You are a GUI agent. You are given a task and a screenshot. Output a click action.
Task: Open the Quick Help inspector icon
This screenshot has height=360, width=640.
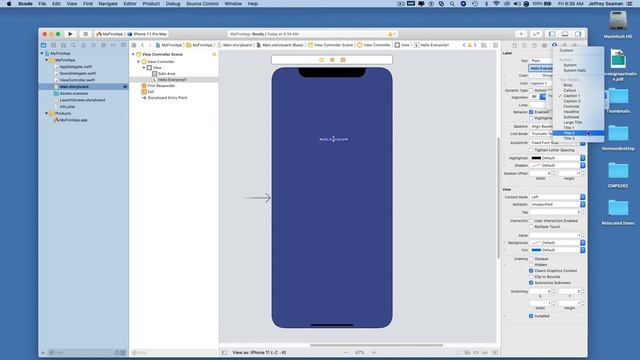pos(534,45)
